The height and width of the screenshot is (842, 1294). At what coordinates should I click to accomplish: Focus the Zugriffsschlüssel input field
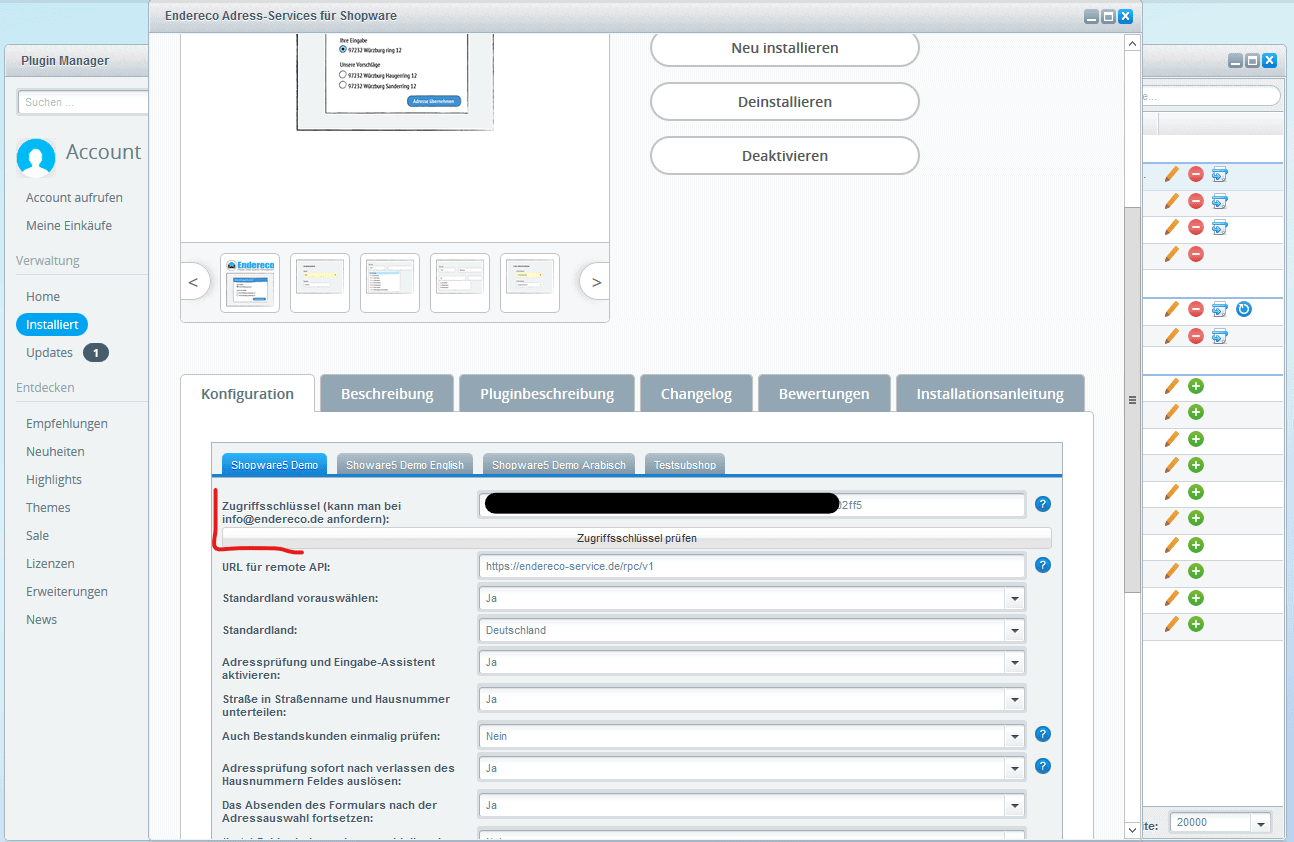752,505
